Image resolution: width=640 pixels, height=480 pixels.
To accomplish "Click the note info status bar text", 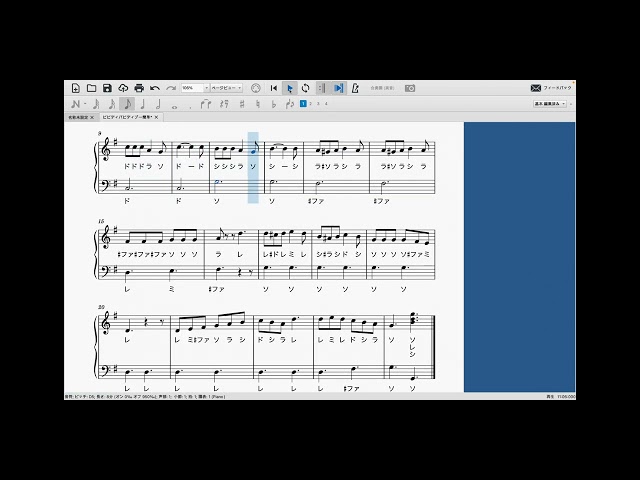I will click(145, 396).
